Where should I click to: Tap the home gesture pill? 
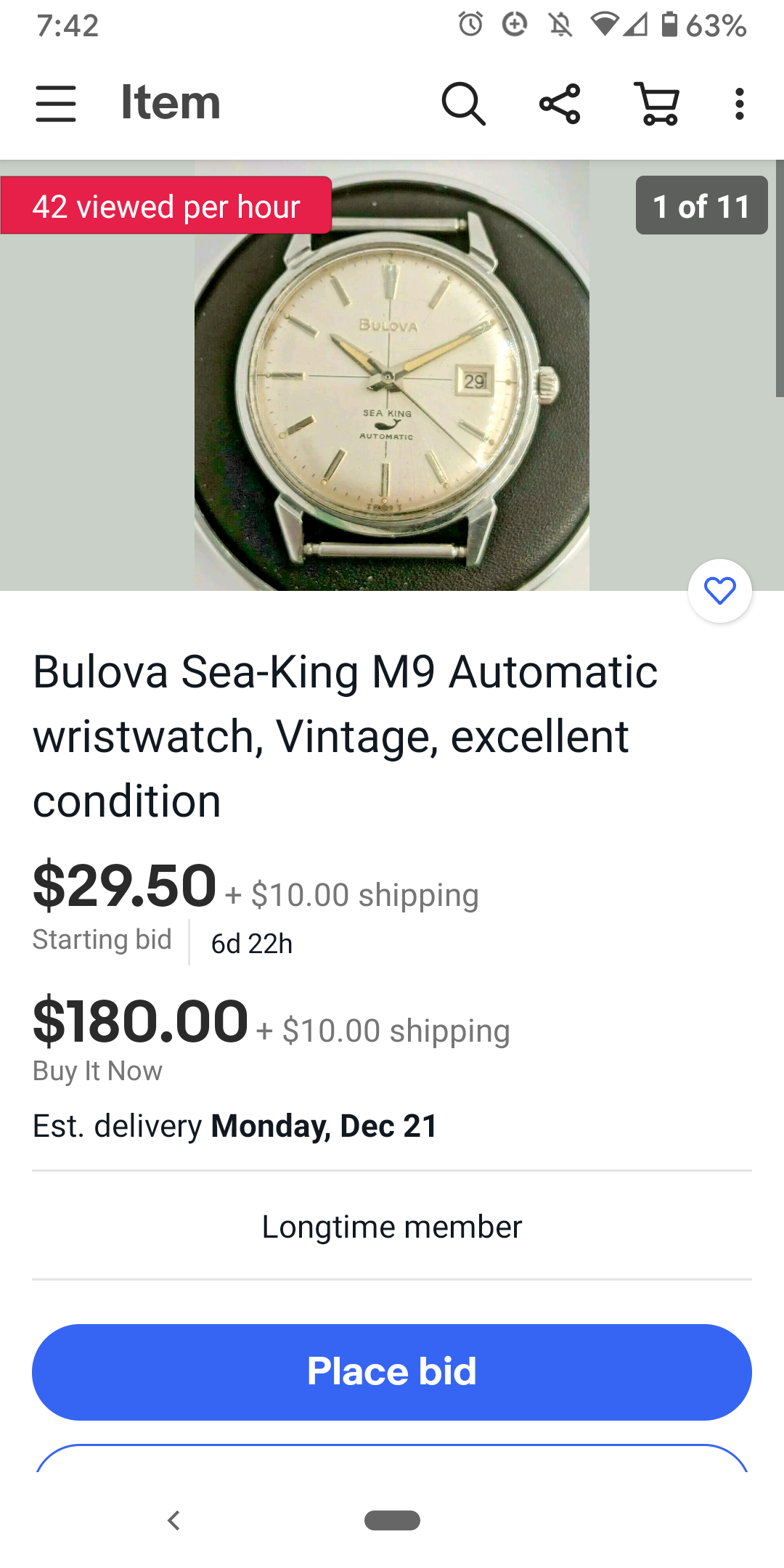(392, 1520)
